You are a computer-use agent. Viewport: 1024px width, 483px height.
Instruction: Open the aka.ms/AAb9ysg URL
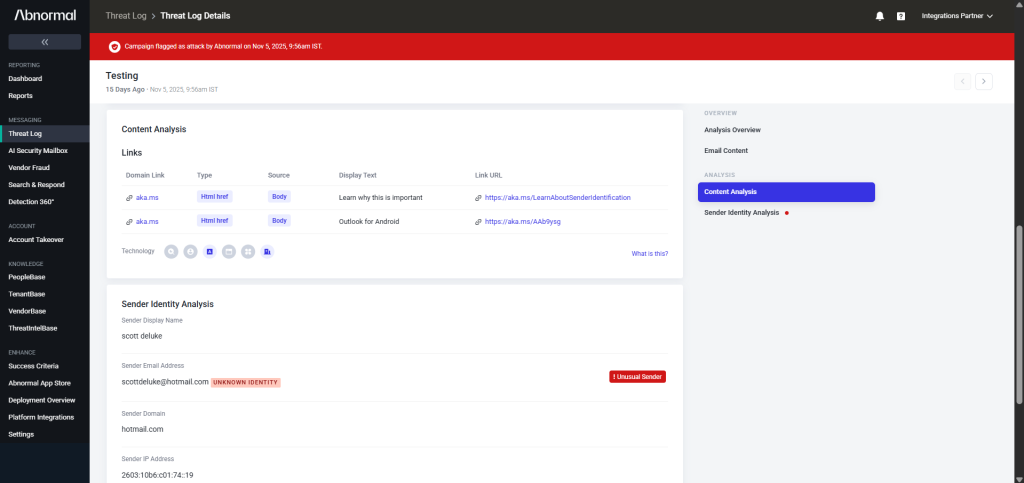tap(523, 221)
